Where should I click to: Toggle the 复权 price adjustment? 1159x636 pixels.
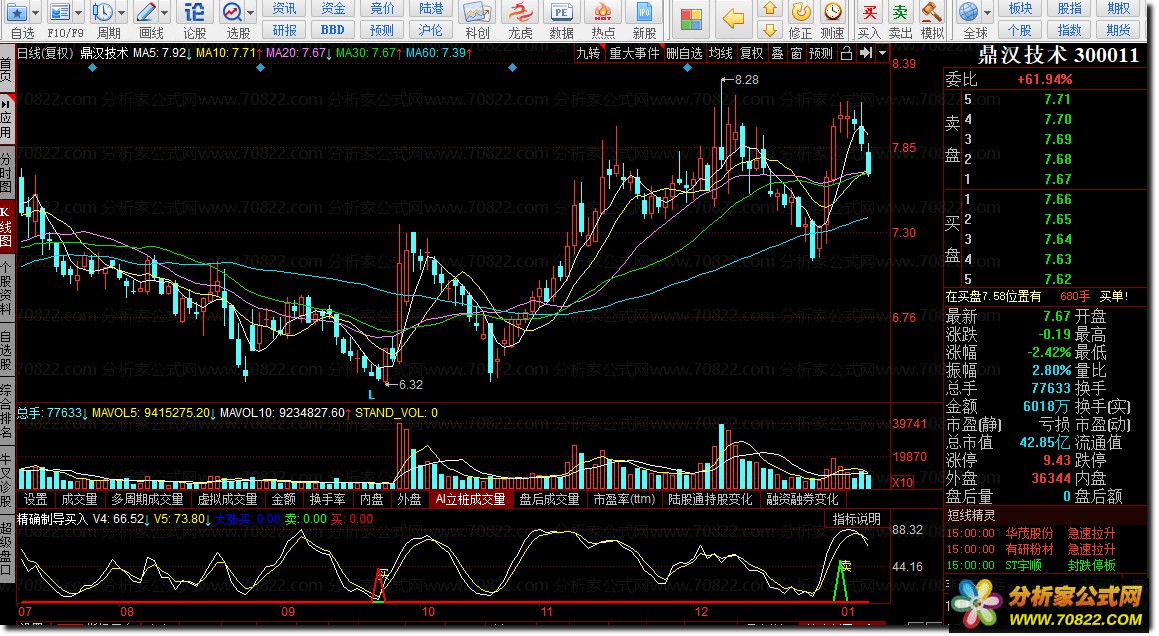coord(752,53)
